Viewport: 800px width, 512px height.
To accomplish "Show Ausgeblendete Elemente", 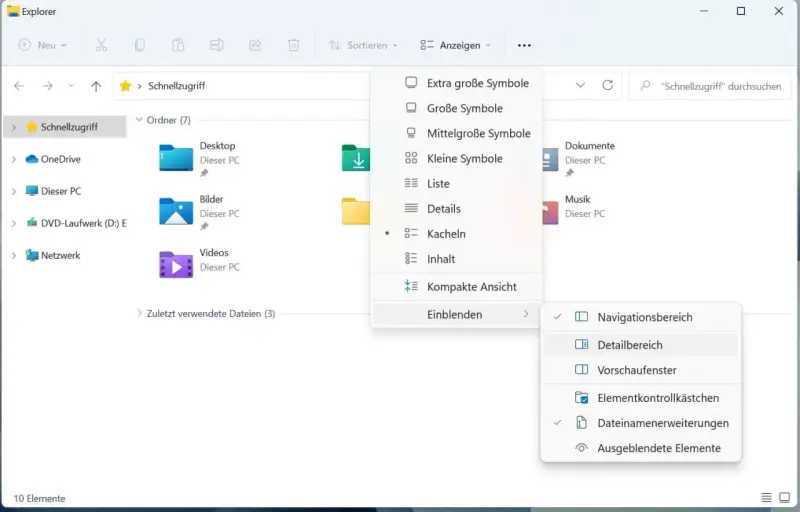I will 641,448.
